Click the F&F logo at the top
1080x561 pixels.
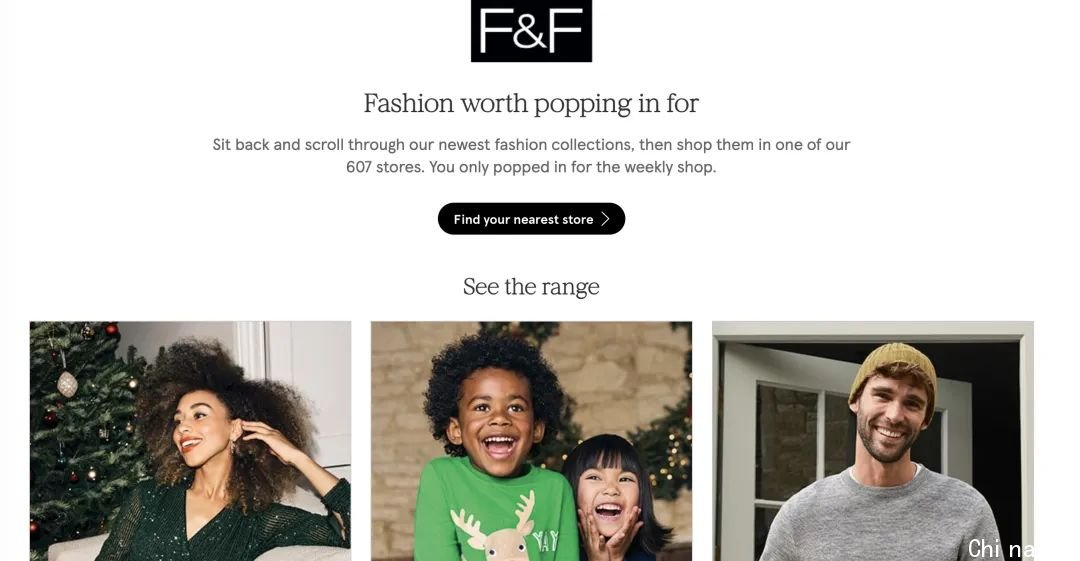click(531, 30)
